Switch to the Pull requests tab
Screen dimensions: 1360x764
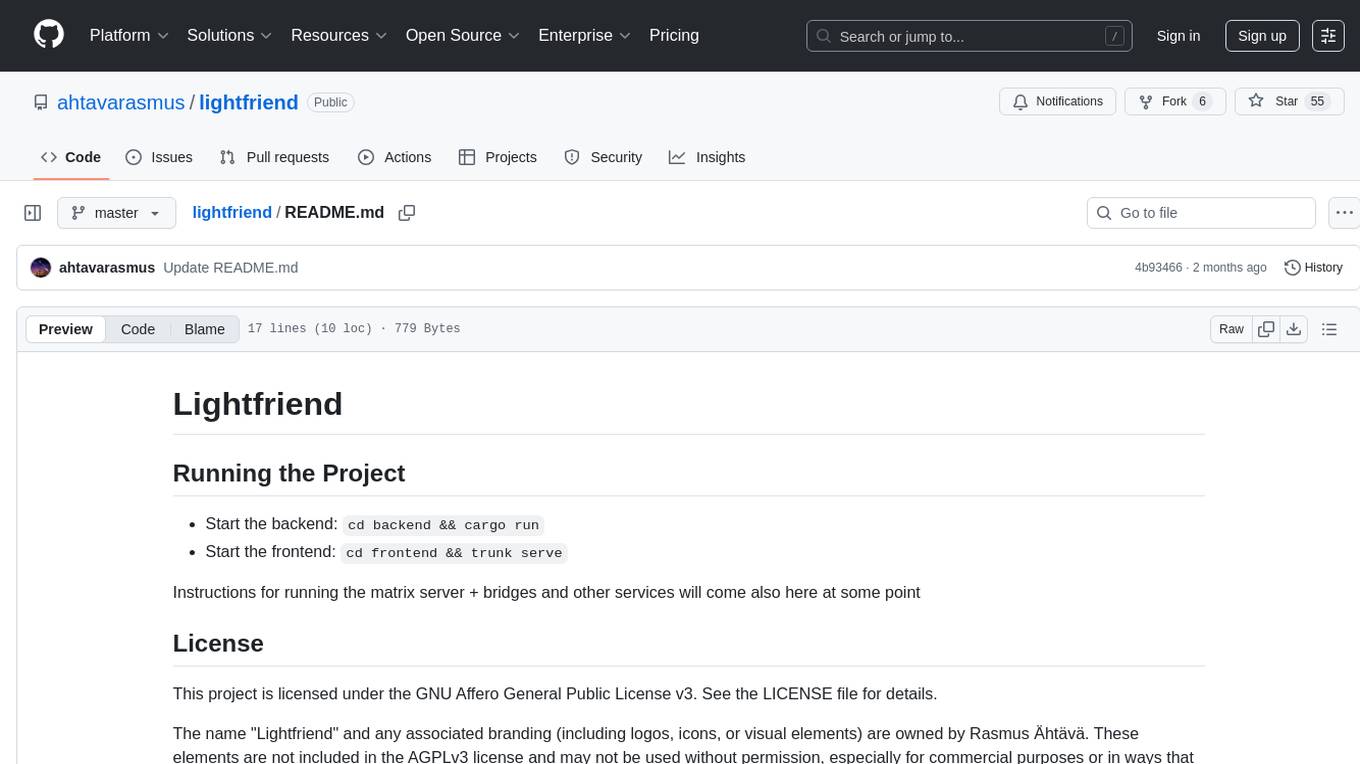(274, 157)
